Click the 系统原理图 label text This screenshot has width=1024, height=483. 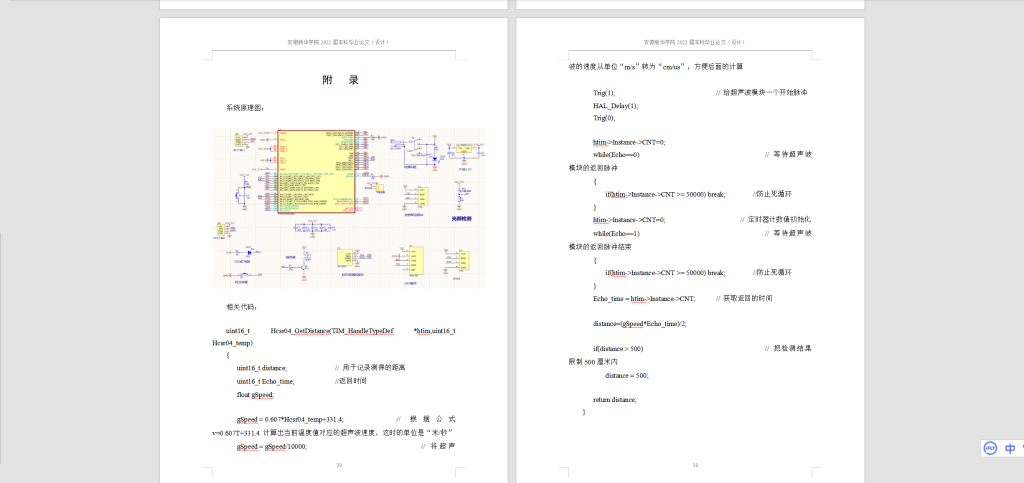point(245,108)
